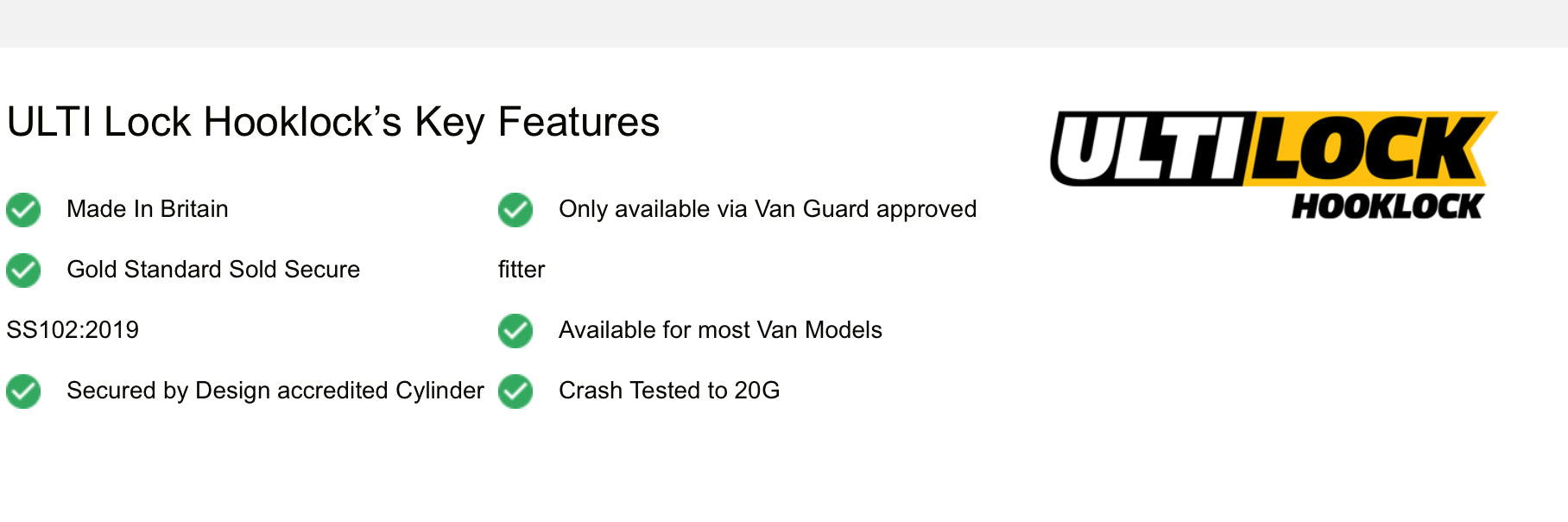Screen dimensions: 1568x522
Task: Click the green checkmark beside Gold Standard Sold Secure
Action: 23,271
